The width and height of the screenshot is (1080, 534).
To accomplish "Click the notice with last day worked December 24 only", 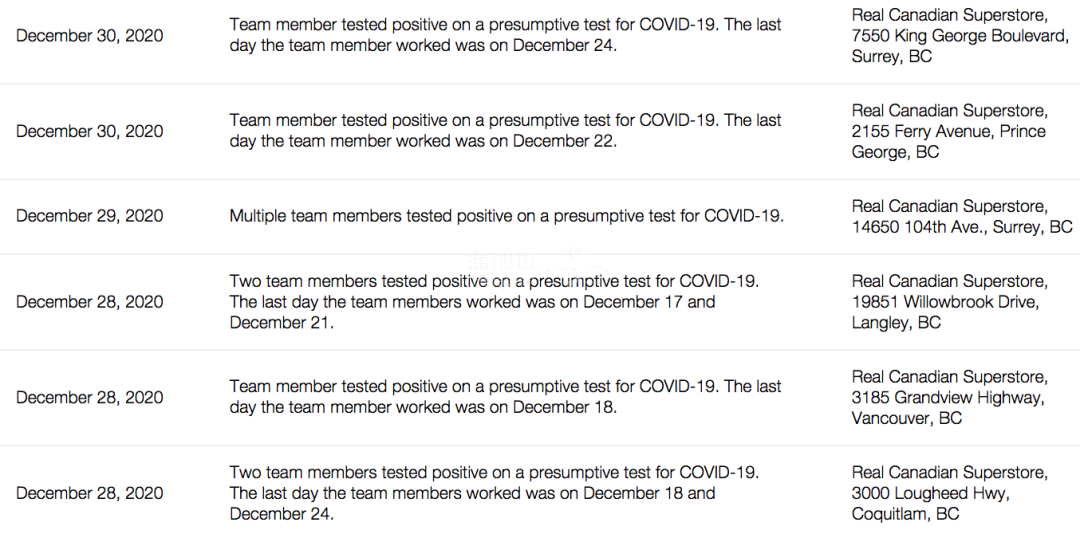I will (x=505, y=35).
